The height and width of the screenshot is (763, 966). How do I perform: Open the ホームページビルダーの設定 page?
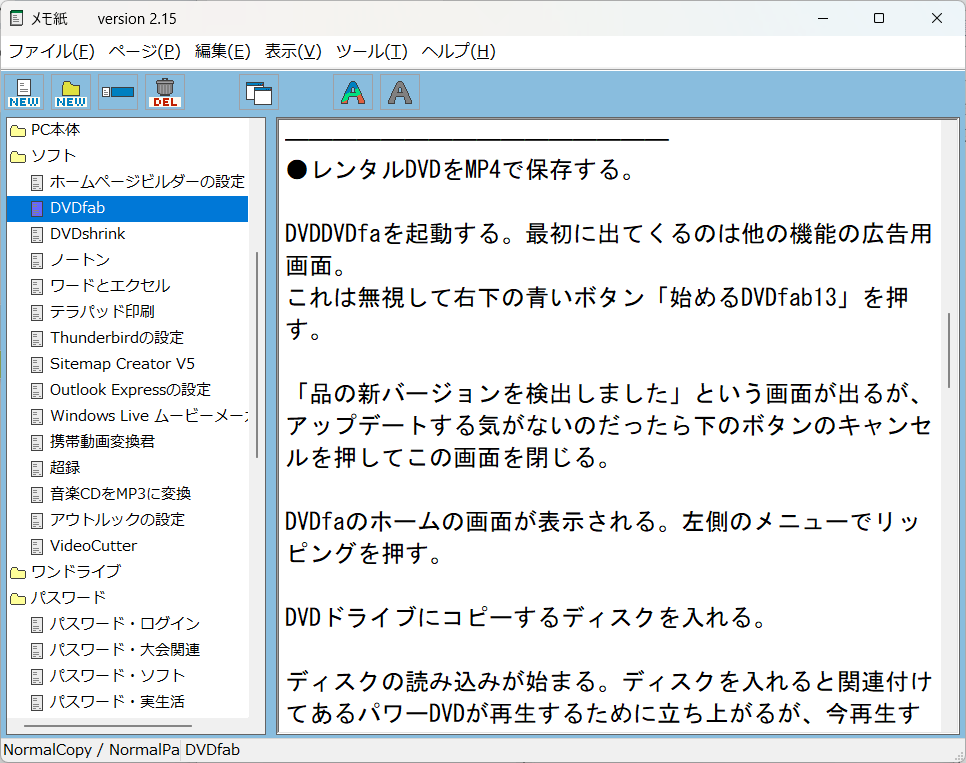pos(147,182)
